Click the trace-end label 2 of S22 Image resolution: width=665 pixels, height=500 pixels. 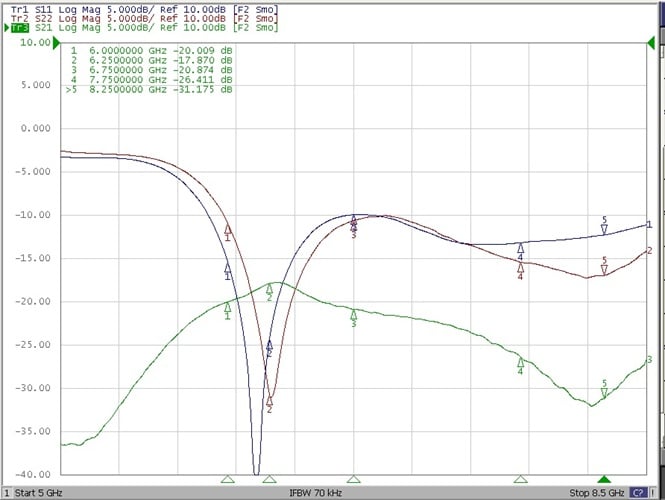point(649,251)
